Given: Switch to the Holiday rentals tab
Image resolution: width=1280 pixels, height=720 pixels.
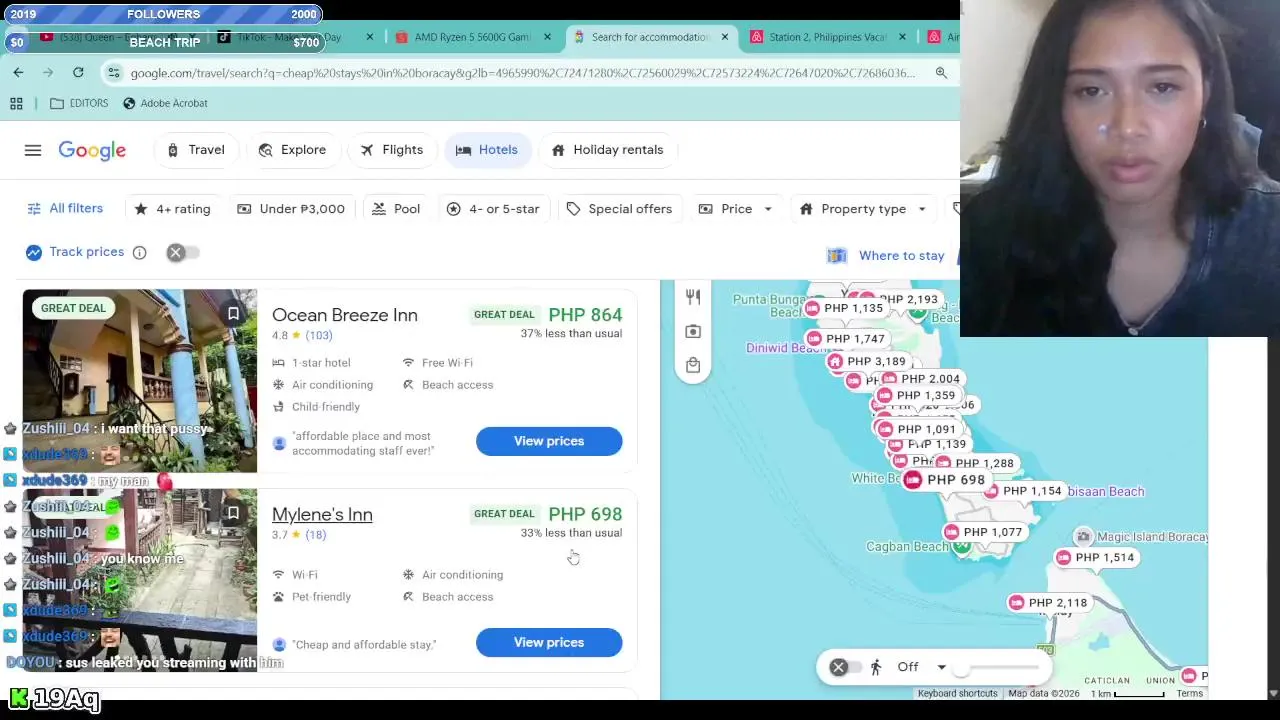Looking at the screenshot, I should point(607,150).
